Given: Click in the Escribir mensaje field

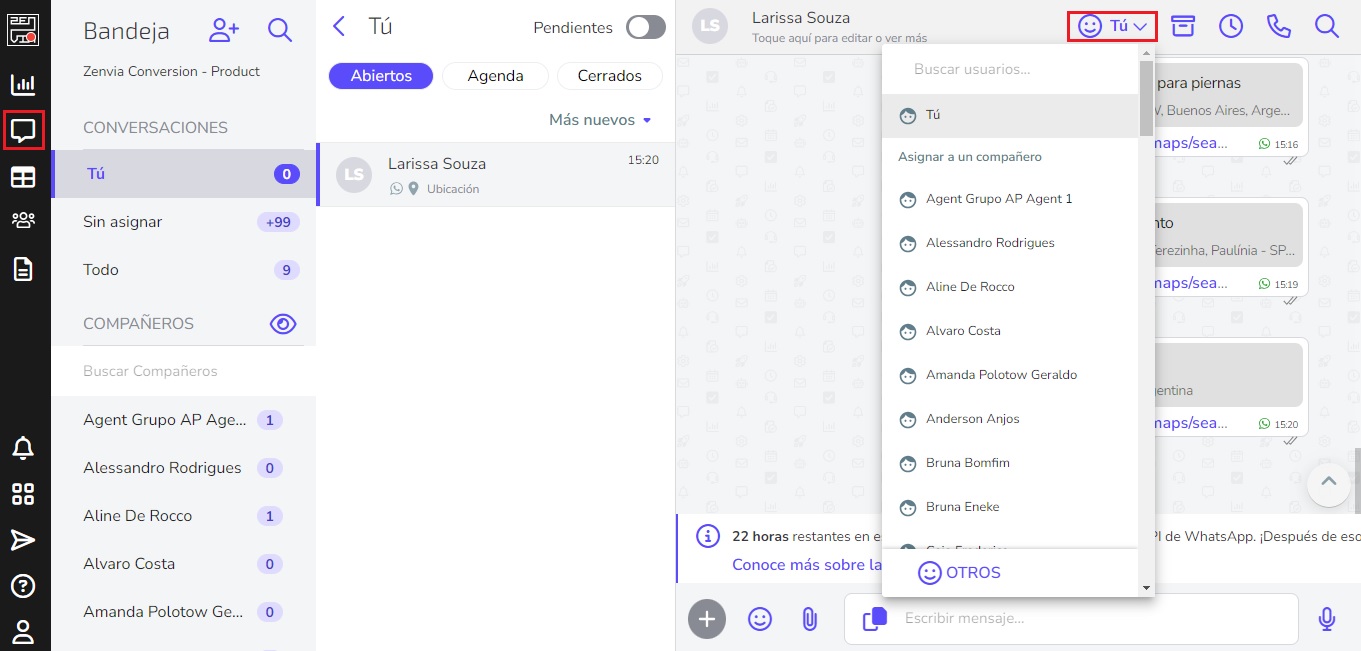Looking at the screenshot, I should [x=1070, y=619].
